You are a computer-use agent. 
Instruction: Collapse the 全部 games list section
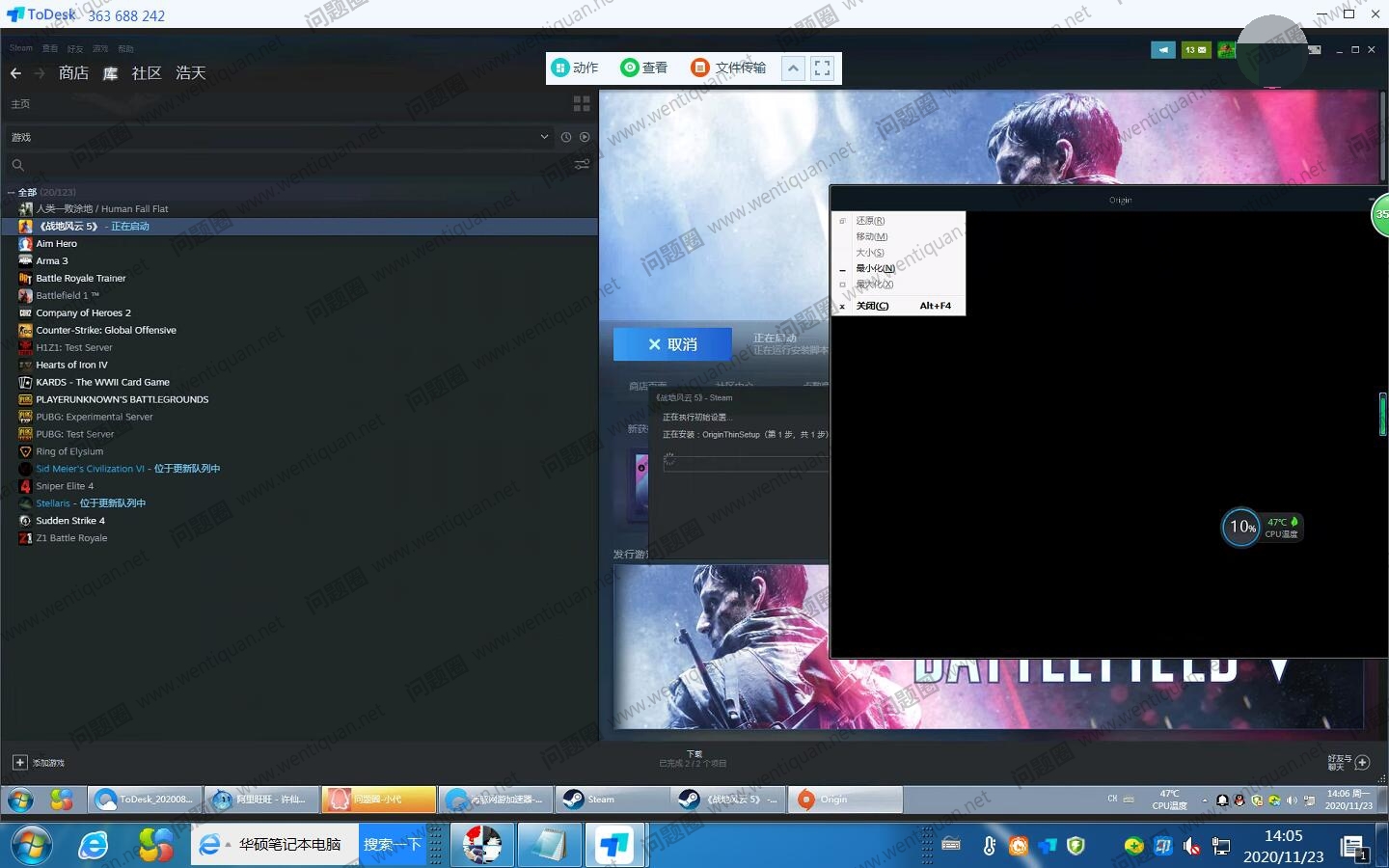click(x=12, y=192)
